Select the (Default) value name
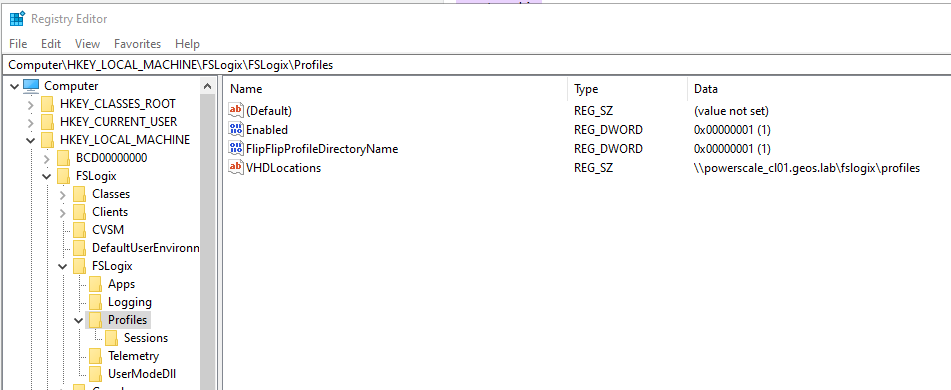This screenshot has width=951, height=390. coord(269,111)
